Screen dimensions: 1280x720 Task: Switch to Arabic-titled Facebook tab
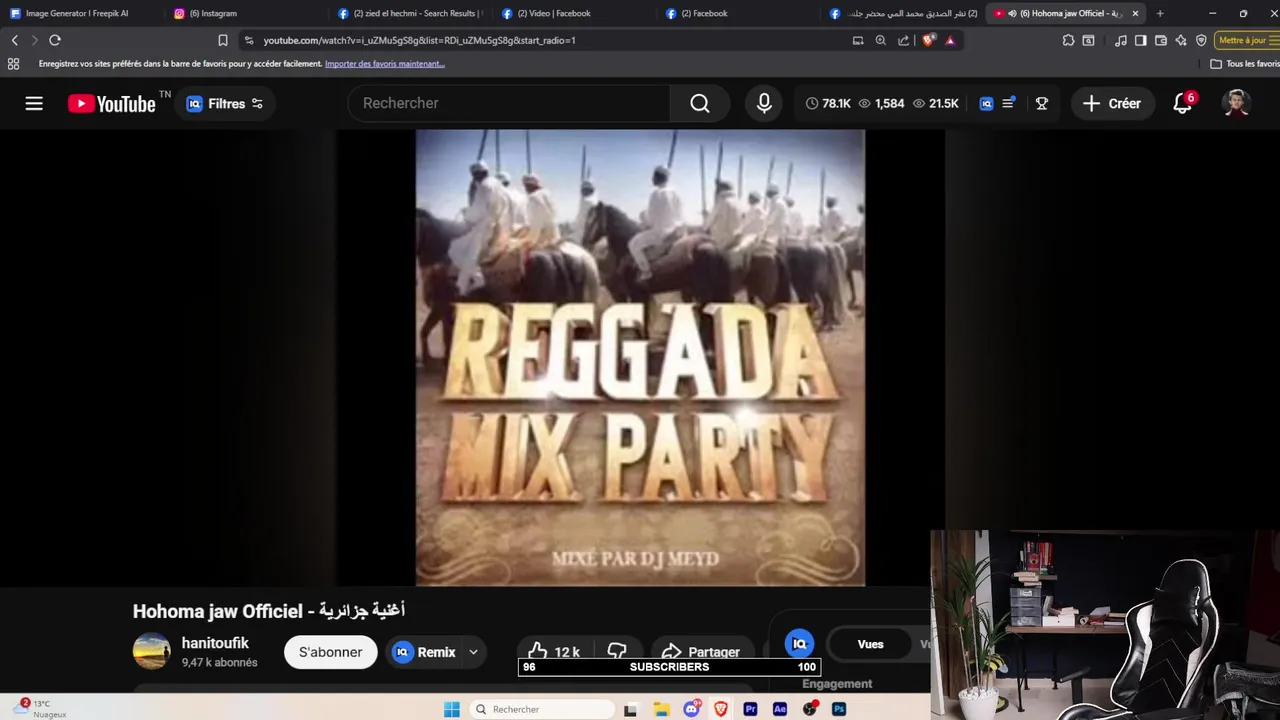902,13
